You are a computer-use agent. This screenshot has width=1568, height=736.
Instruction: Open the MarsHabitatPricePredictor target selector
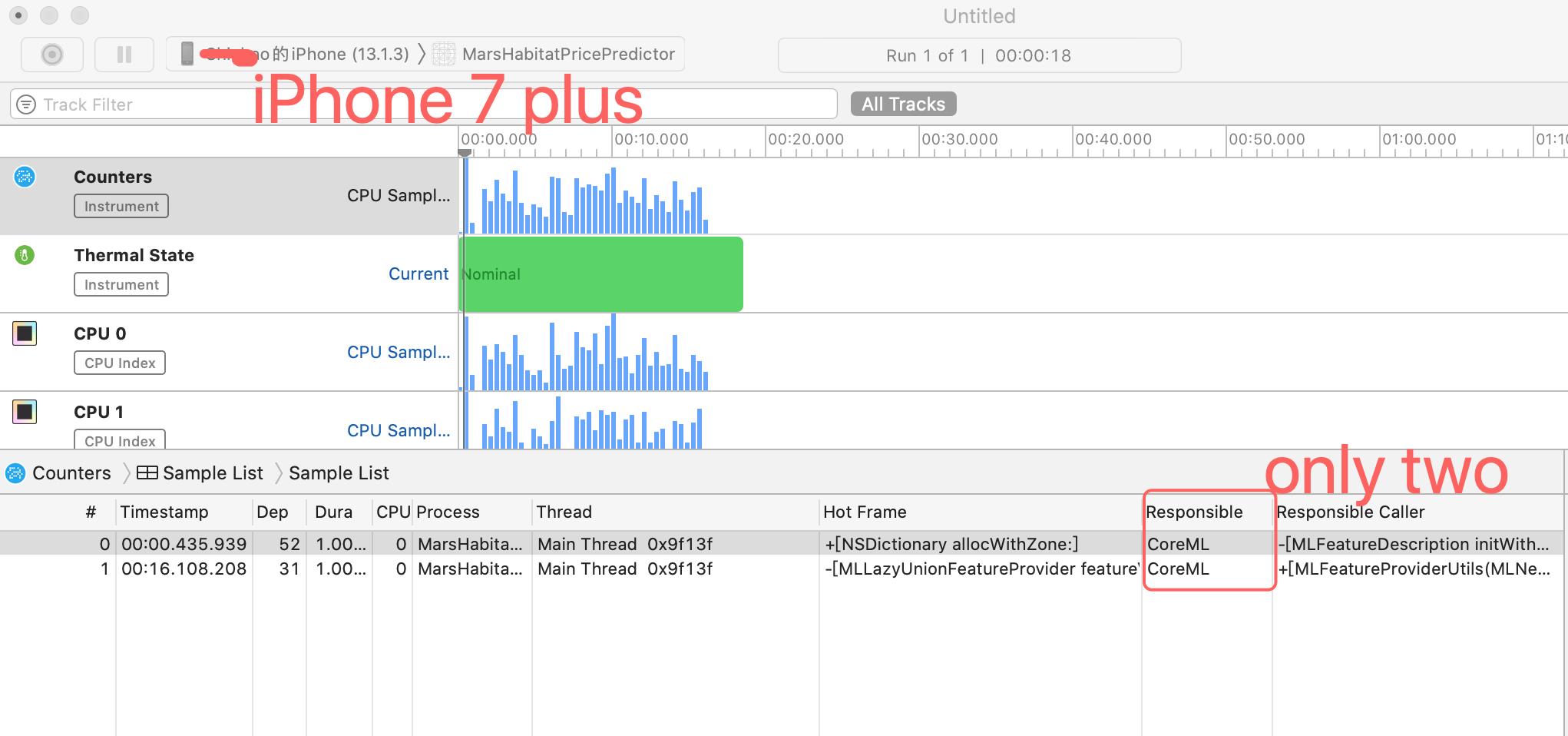(554, 54)
